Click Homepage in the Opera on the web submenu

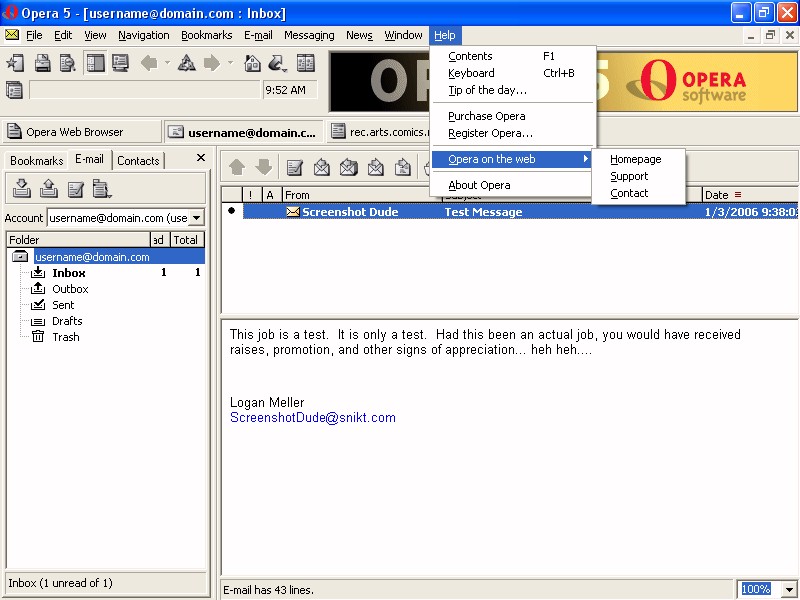tap(638, 159)
